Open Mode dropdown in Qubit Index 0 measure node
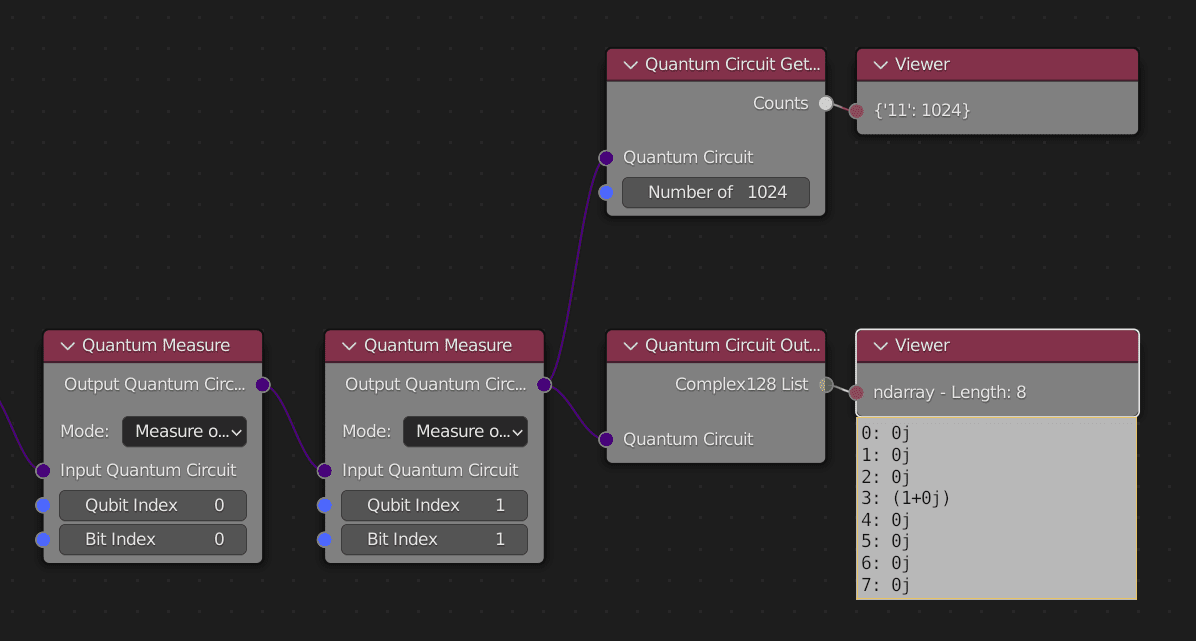Image resolution: width=1196 pixels, height=641 pixels. (184, 432)
